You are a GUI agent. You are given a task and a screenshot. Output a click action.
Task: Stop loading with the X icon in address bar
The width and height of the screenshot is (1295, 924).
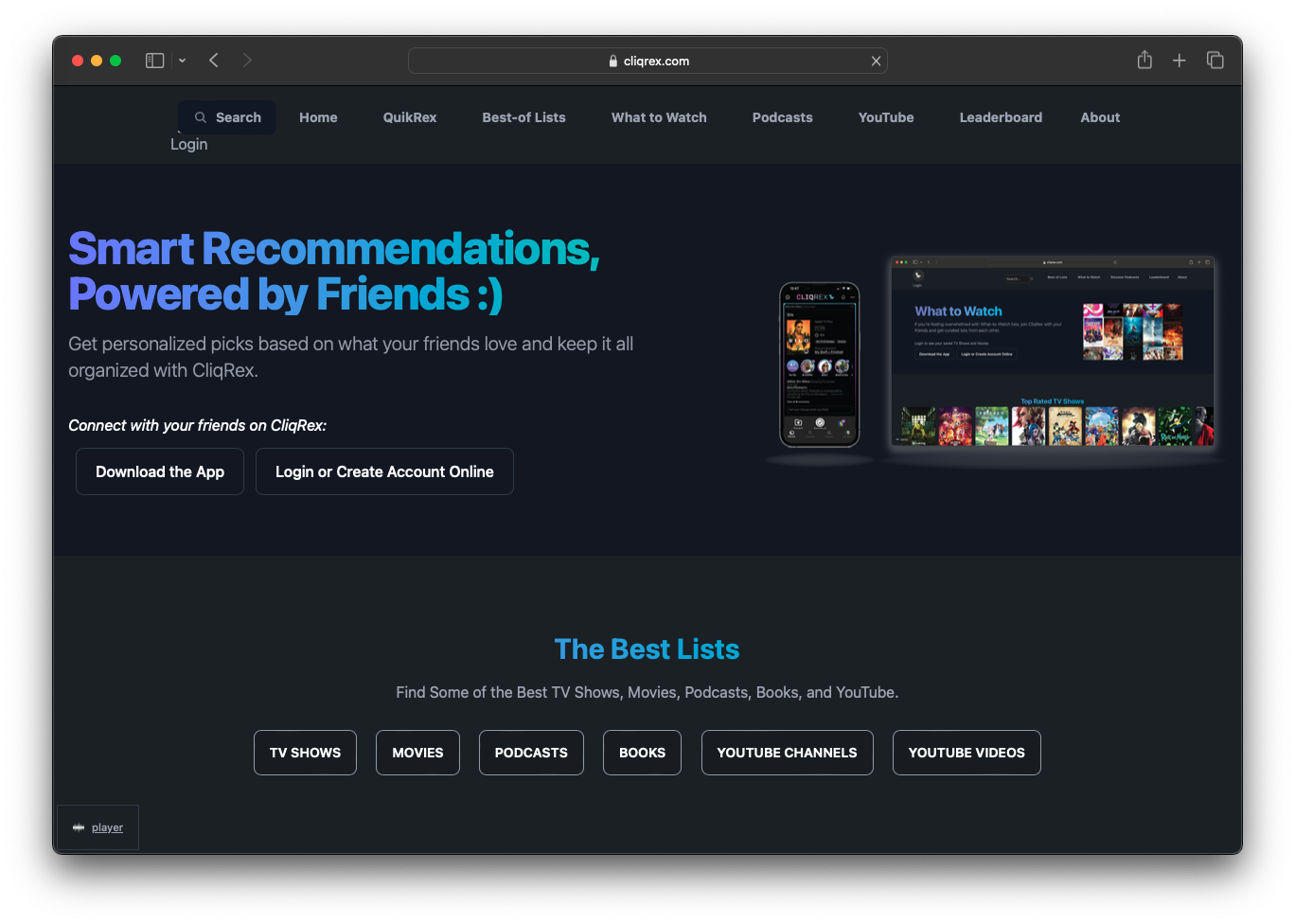pyautogui.click(x=876, y=61)
